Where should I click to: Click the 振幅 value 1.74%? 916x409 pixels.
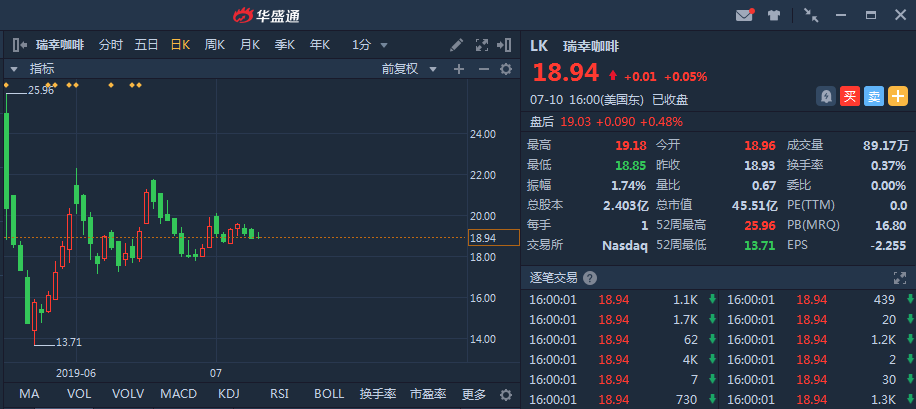[628, 185]
